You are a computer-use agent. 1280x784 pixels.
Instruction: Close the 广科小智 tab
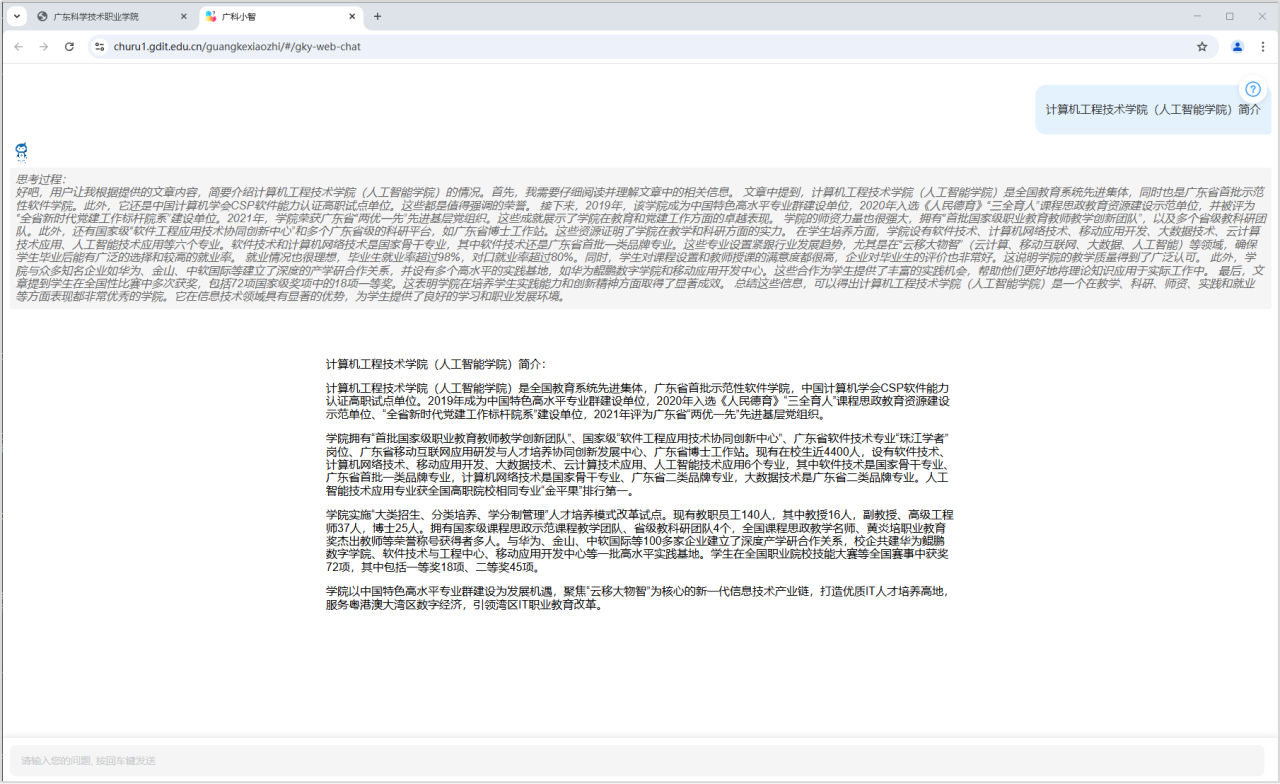(352, 17)
